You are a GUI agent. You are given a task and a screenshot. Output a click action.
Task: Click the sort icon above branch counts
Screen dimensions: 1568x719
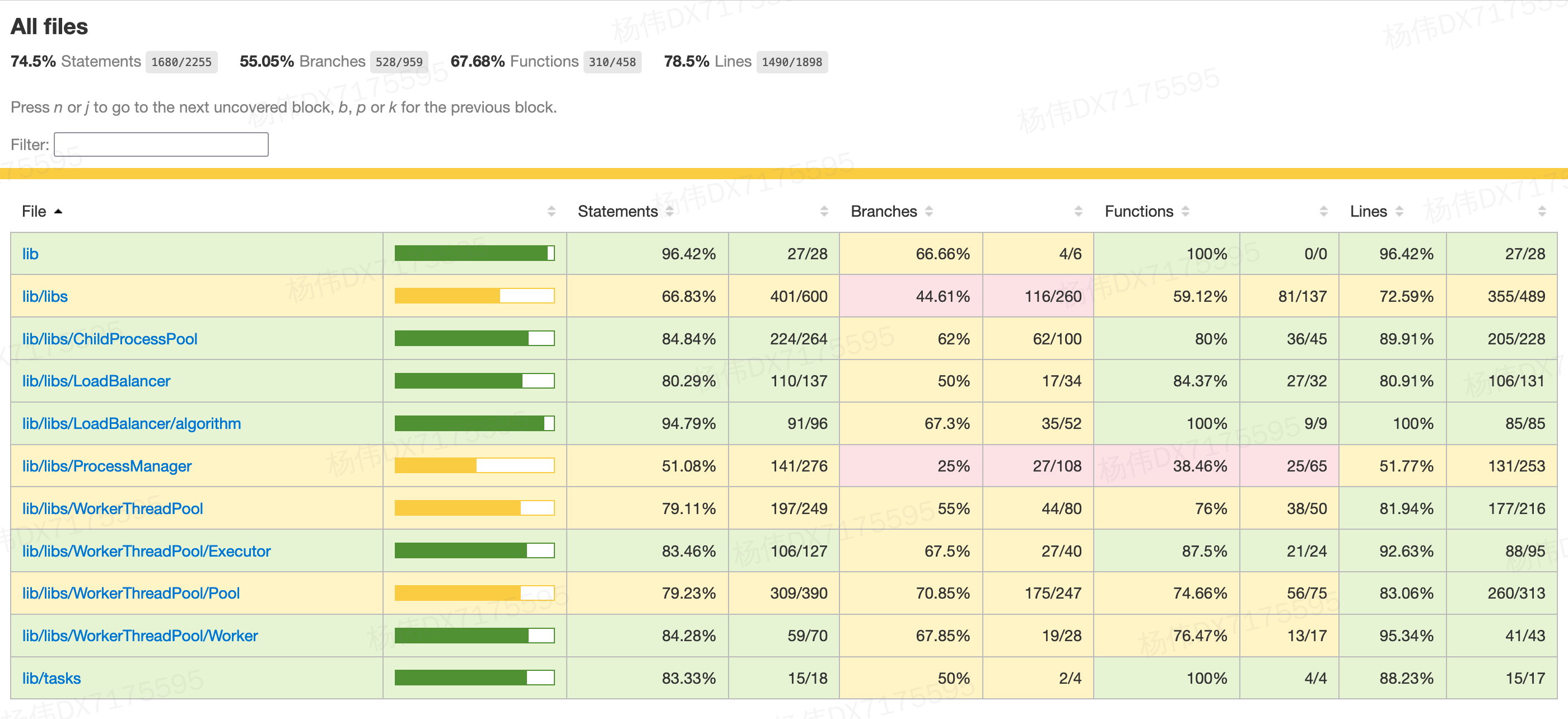click(x=1079, y=211)
